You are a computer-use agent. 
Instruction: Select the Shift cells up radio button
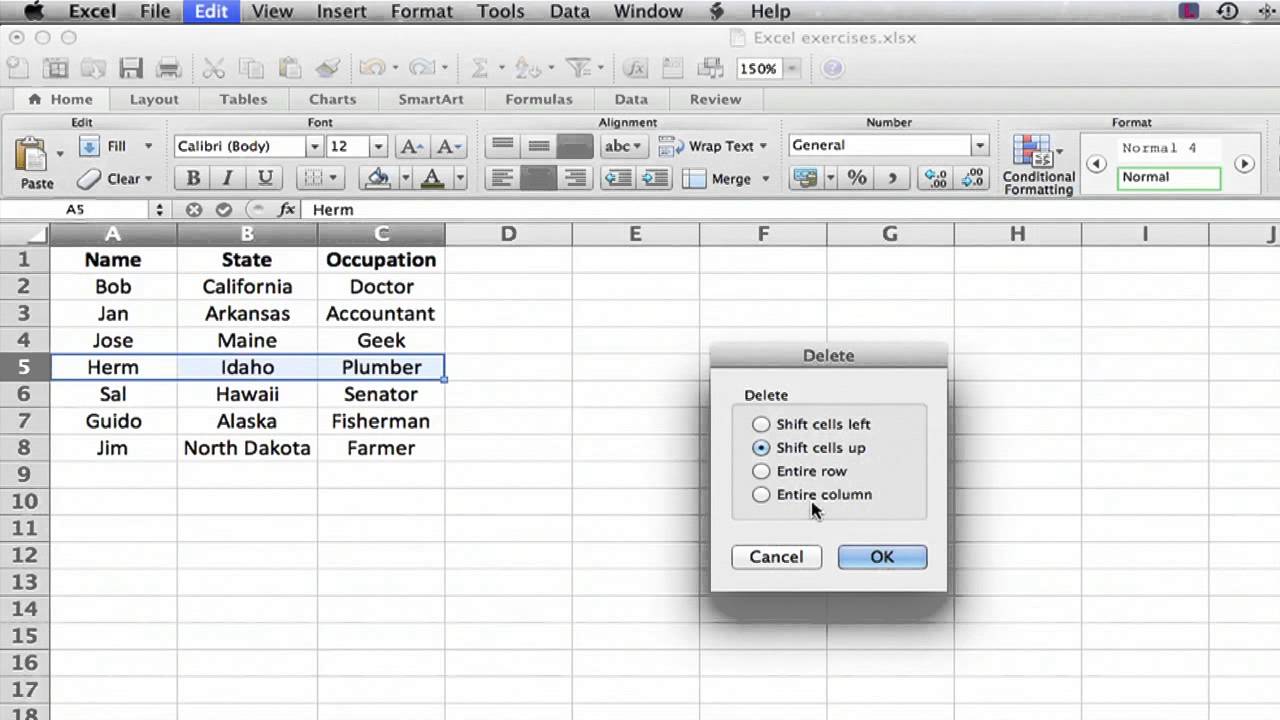(761, 448)
